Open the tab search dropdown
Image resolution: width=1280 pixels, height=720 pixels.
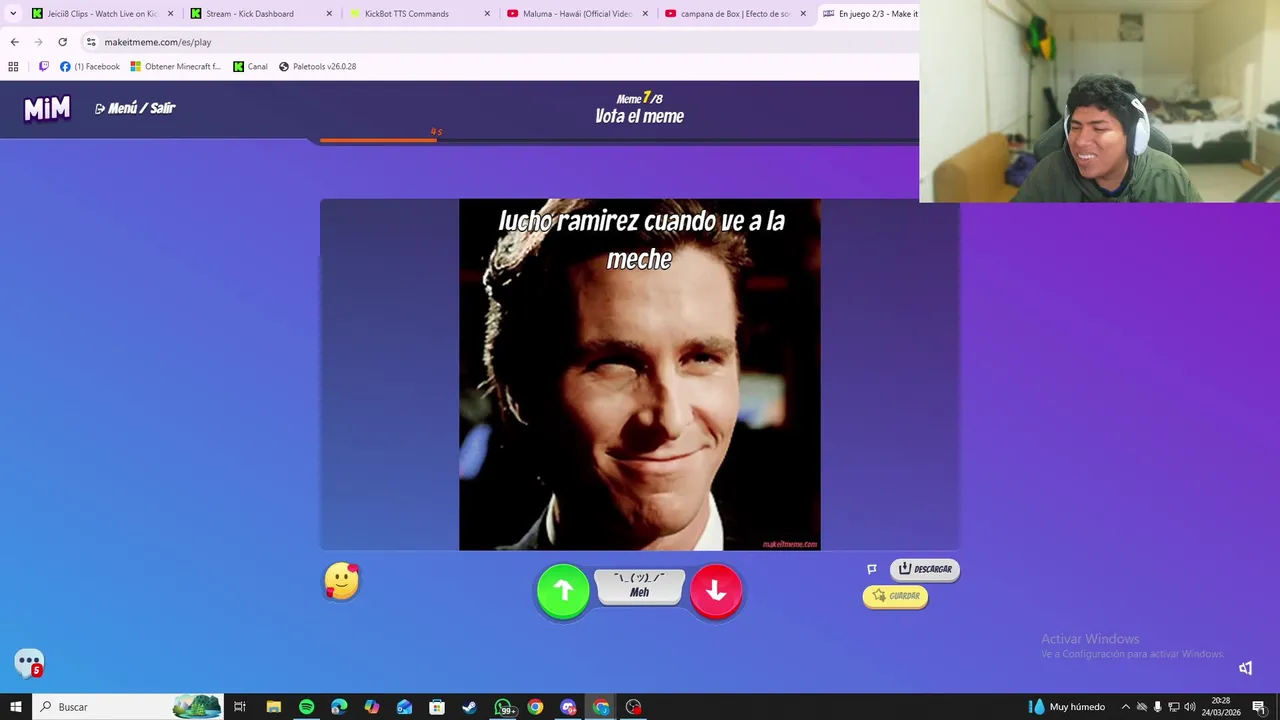tap(13, 14)
